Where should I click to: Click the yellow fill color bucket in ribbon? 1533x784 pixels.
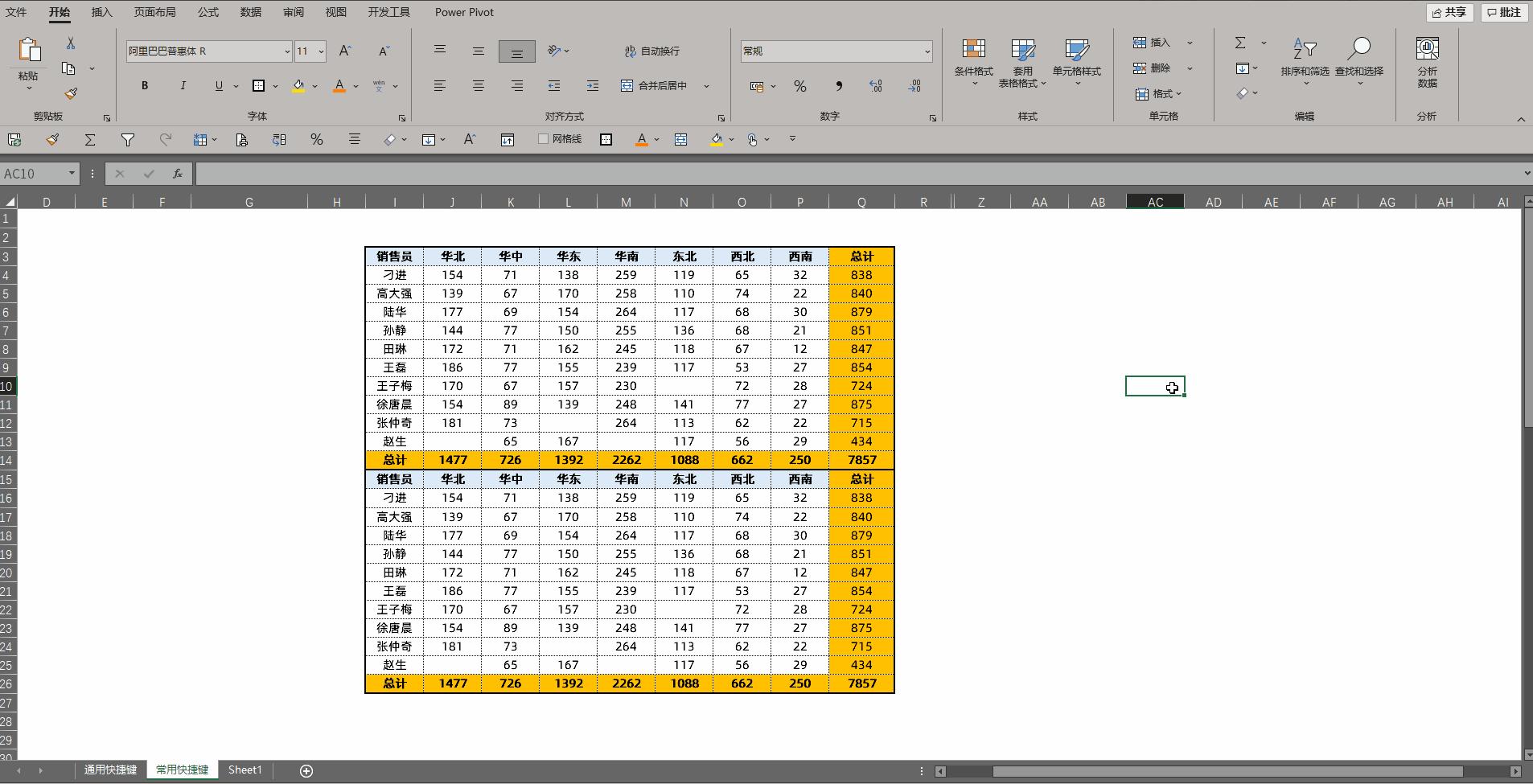tap(298, 85)
